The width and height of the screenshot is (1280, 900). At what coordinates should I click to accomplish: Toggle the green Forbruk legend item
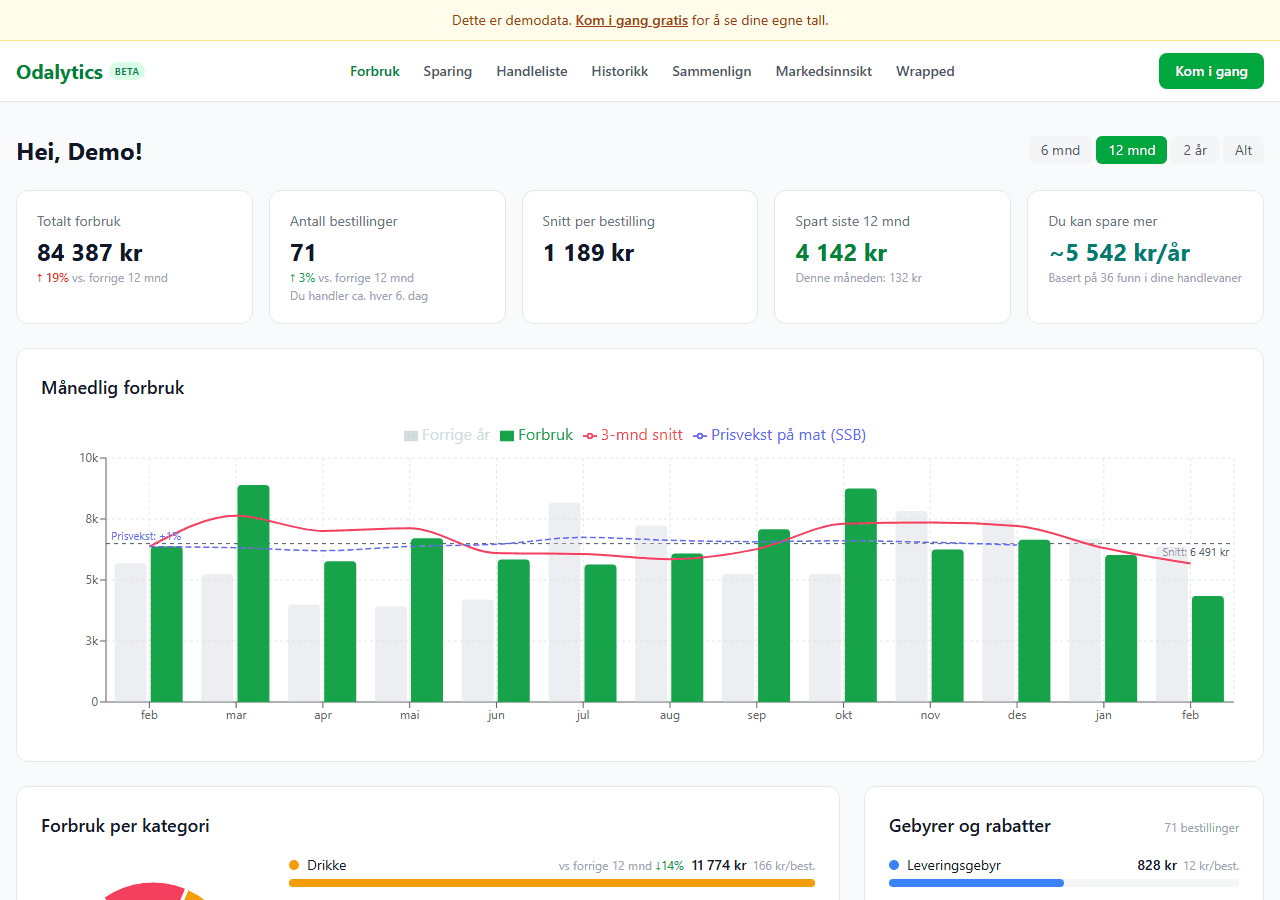coord(536,435)
